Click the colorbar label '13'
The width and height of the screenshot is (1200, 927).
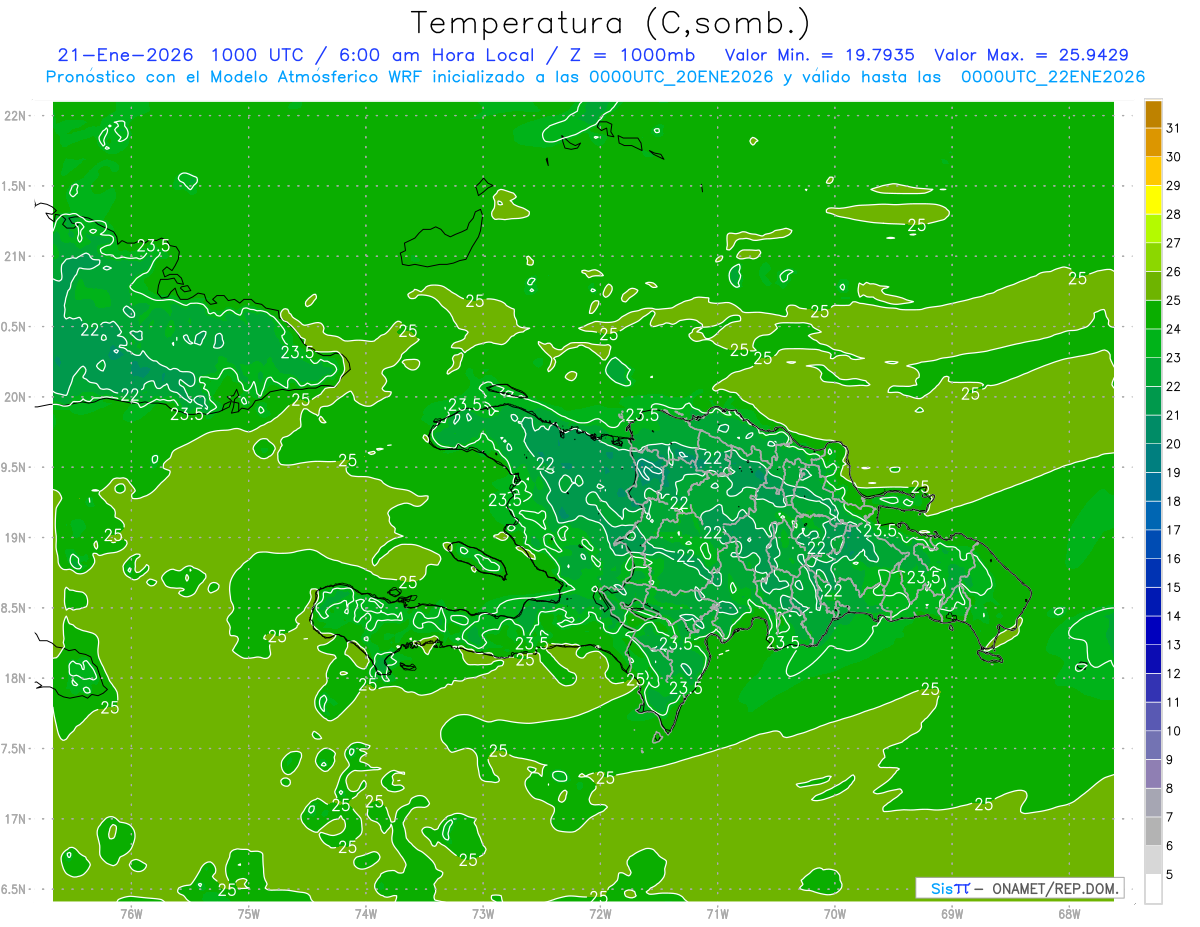tap(1174, 645)
